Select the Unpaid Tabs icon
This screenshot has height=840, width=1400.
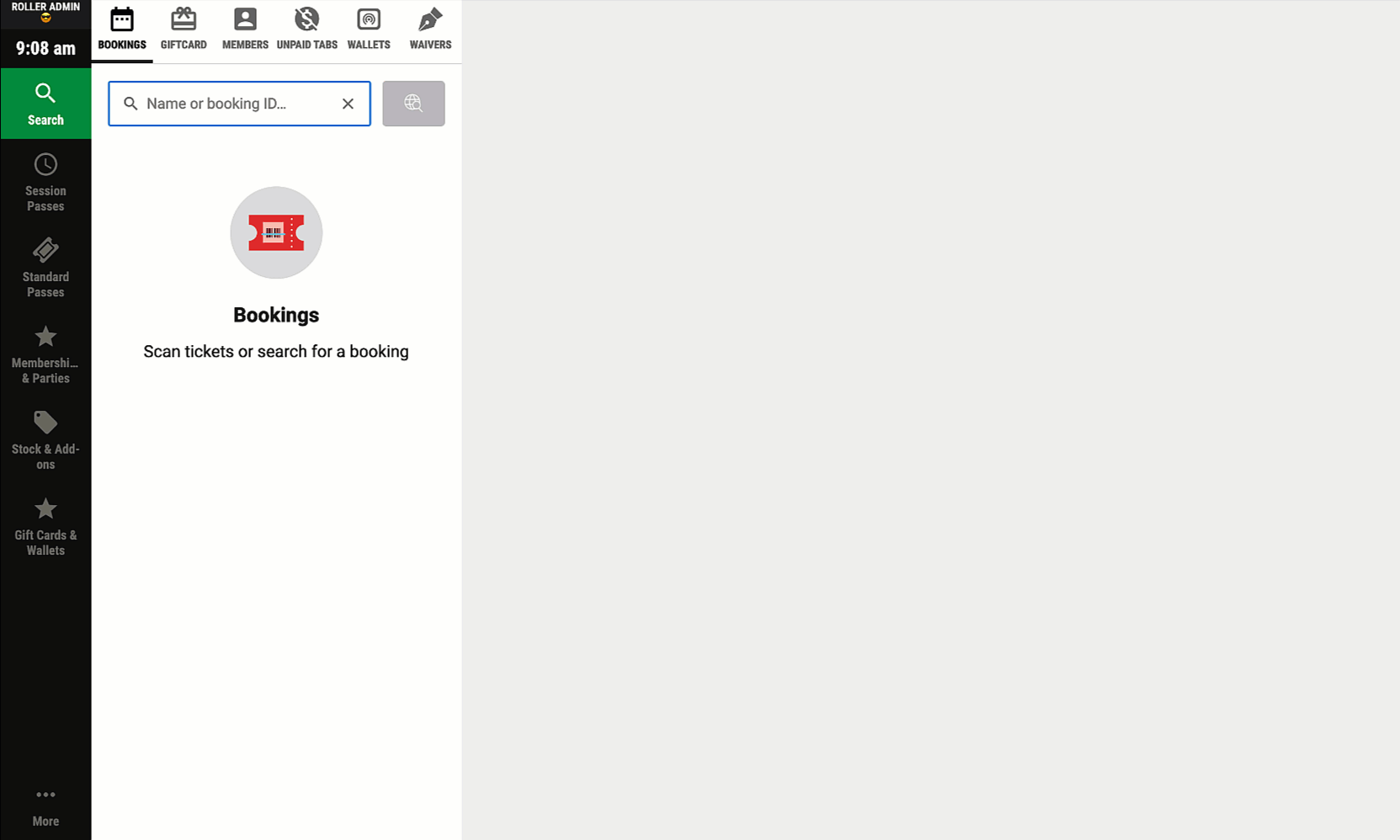[307, 19]
